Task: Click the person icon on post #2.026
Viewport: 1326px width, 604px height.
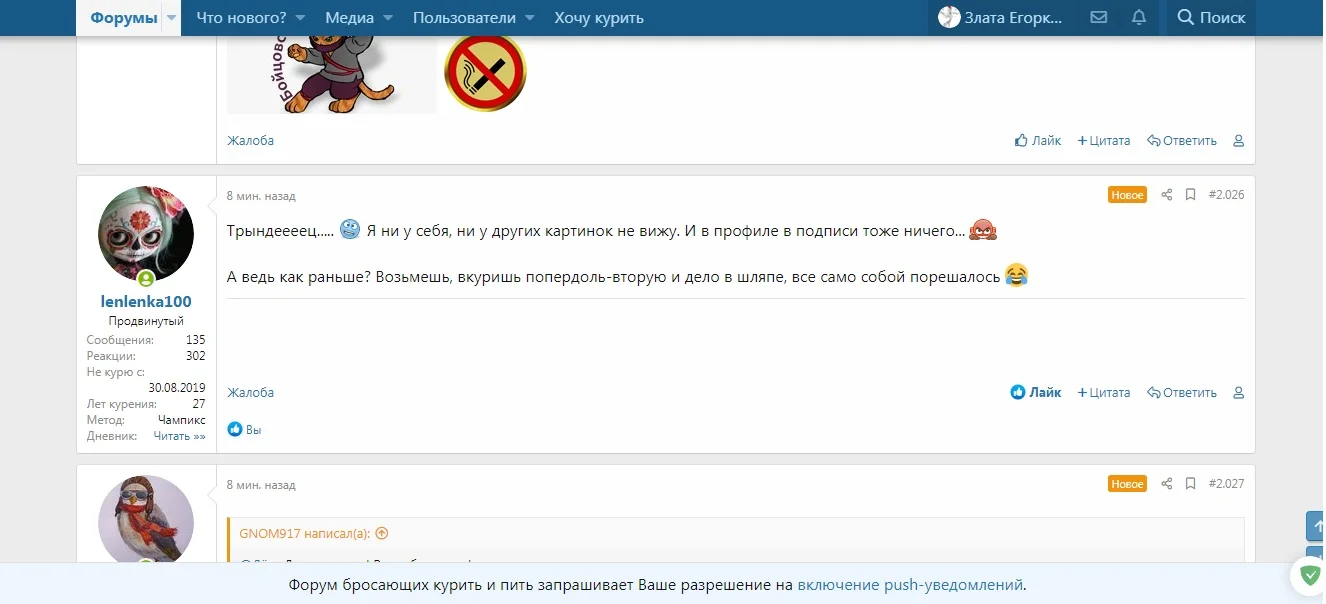Action: click(x=1238, y=392)
